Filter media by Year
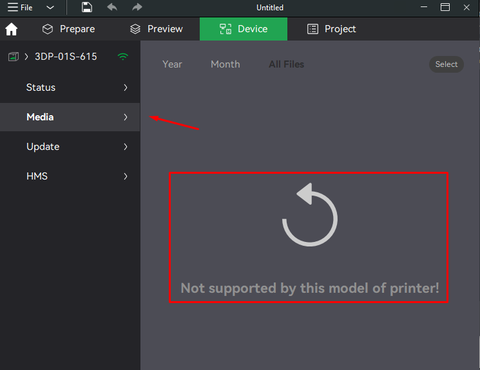480x370 pixels. [172, 64]
